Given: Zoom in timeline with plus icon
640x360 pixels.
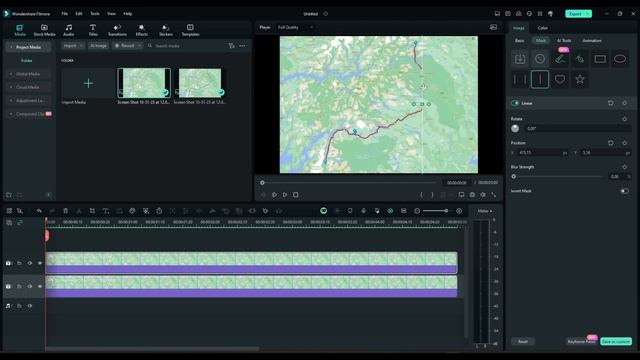Looking at the screenshot, I should click(x=459, y=211).
